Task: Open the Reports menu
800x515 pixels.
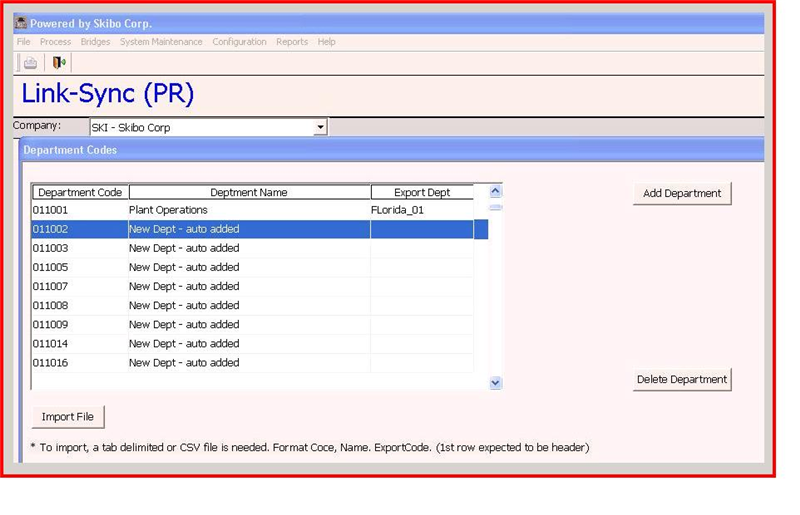Action: pos(292,42)
